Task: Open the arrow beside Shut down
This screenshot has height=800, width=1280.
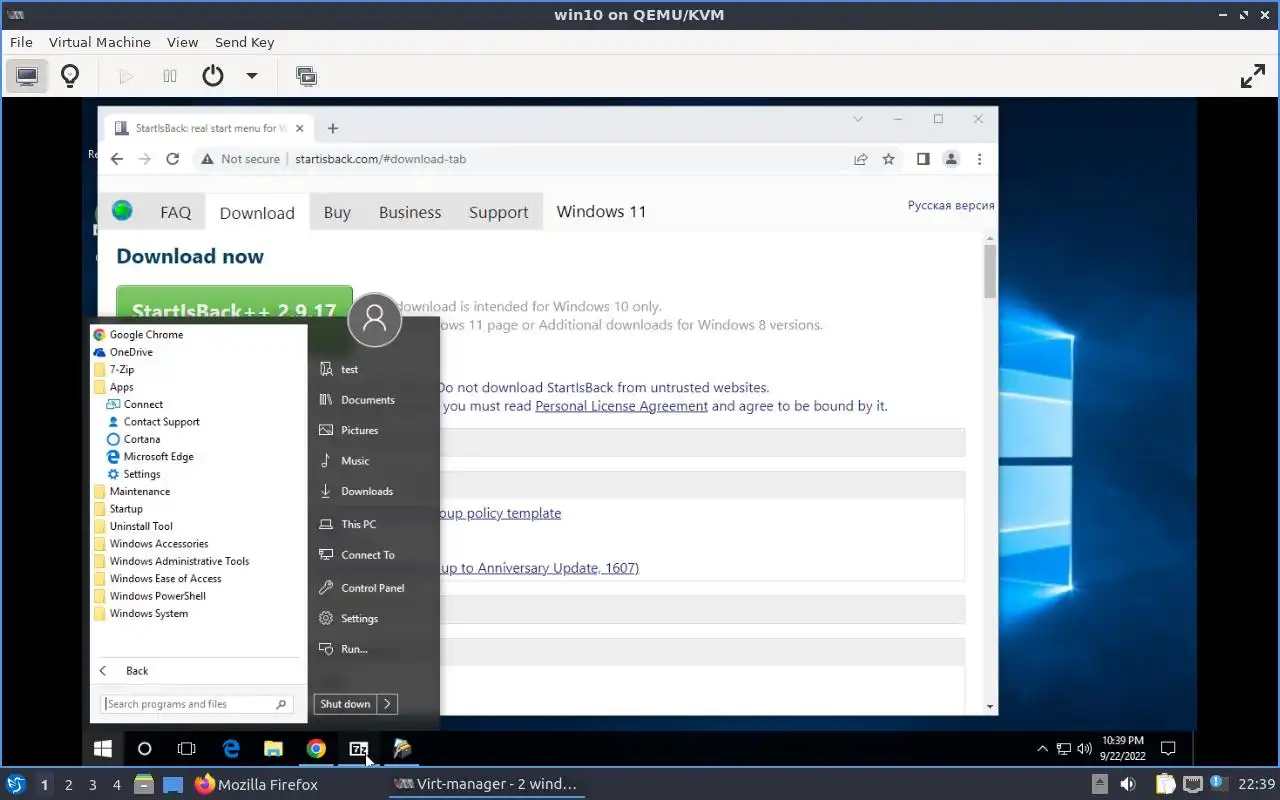Action: click(387, 704)
